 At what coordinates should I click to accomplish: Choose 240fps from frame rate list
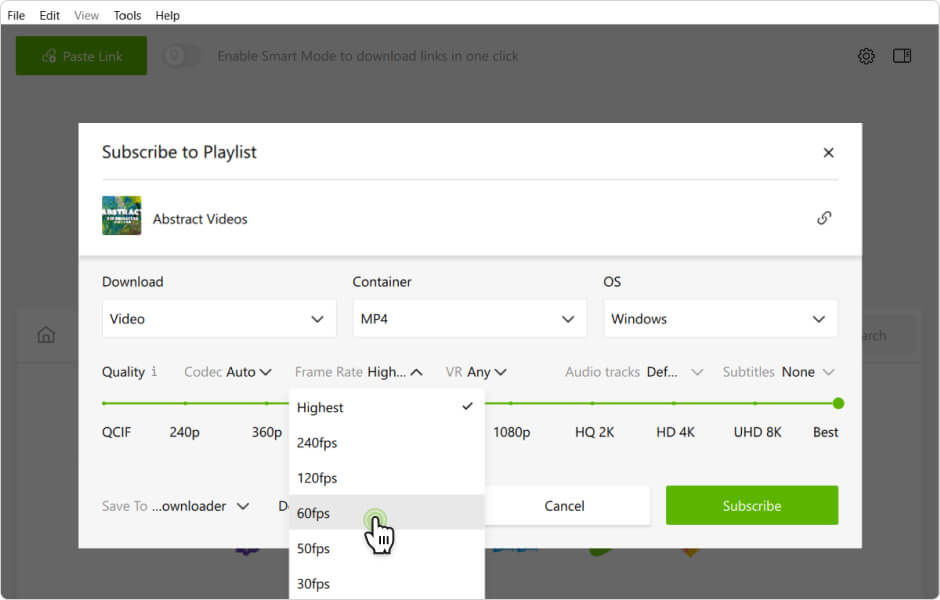click(317, 443)
